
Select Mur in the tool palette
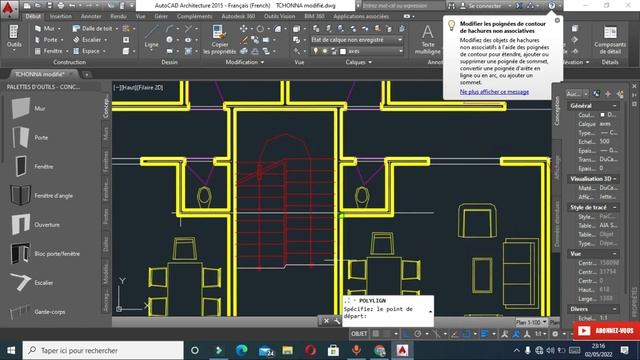[x=28, y=108]
